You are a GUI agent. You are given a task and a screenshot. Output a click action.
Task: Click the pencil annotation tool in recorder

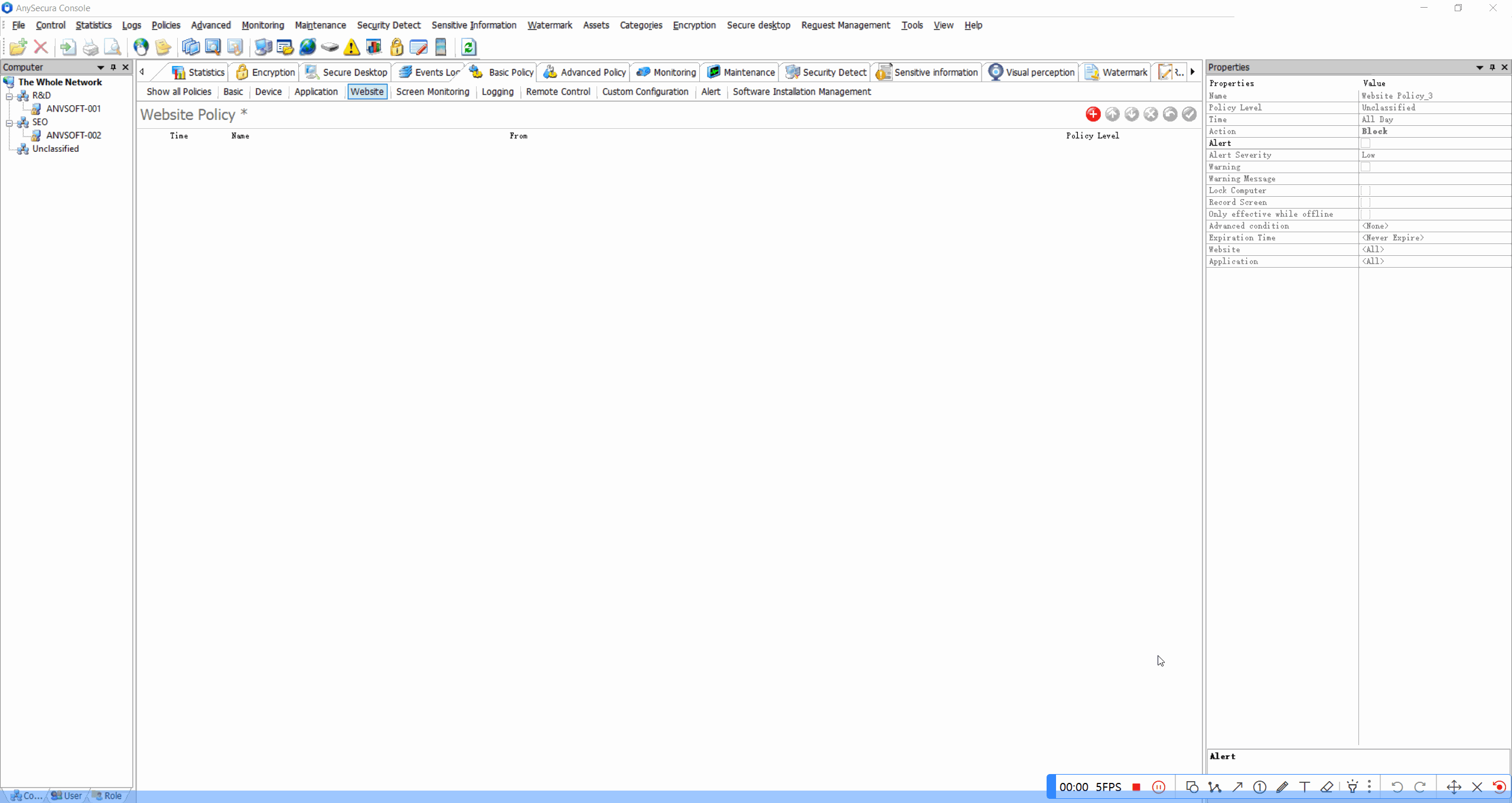coord(1282,787)
